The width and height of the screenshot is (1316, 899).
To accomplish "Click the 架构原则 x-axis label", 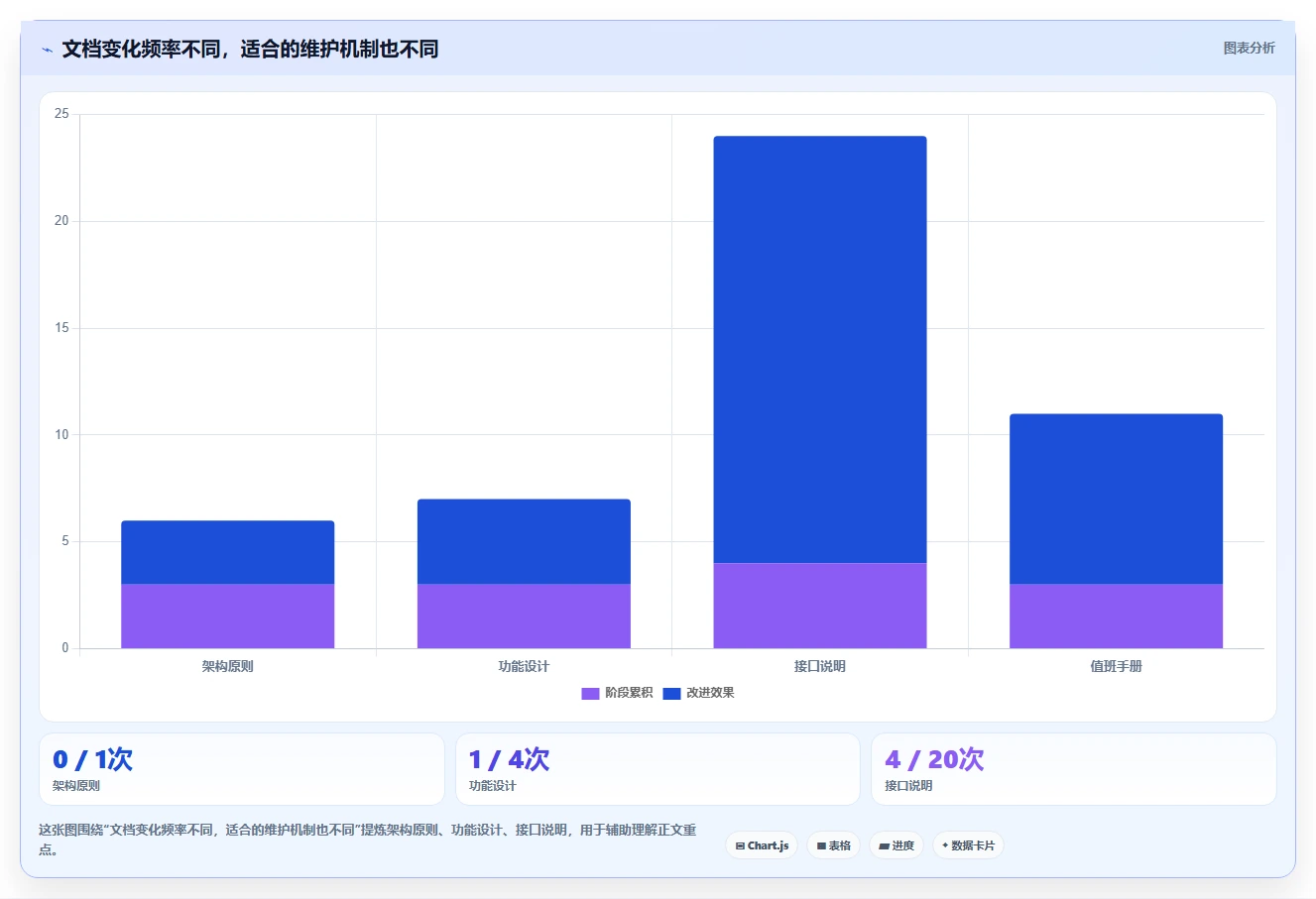I will 228,666.
